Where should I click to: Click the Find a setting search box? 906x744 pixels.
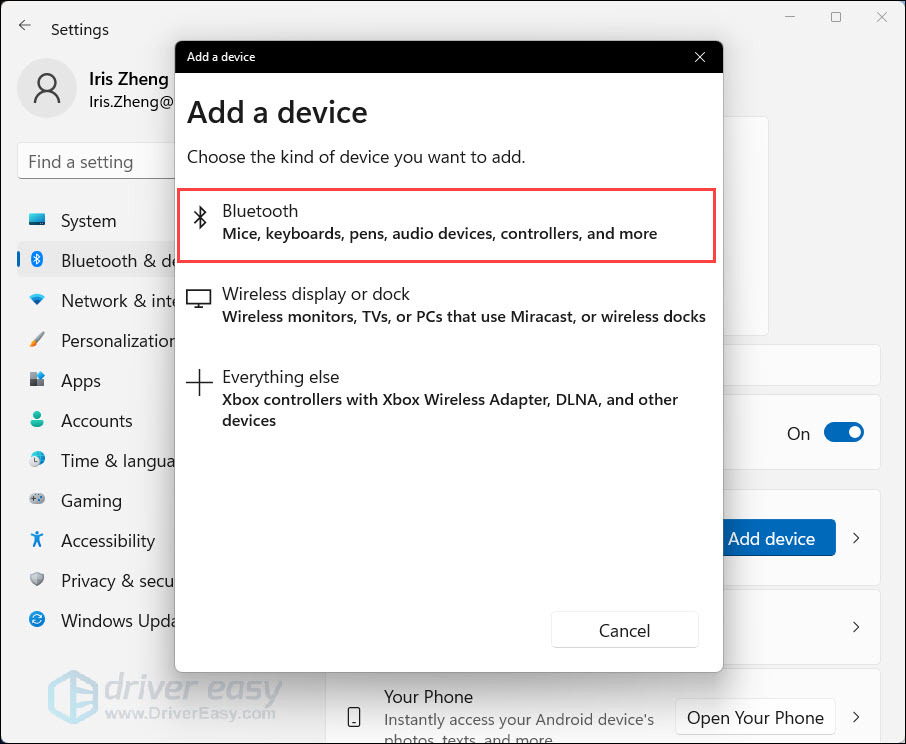tap(95, 162)
